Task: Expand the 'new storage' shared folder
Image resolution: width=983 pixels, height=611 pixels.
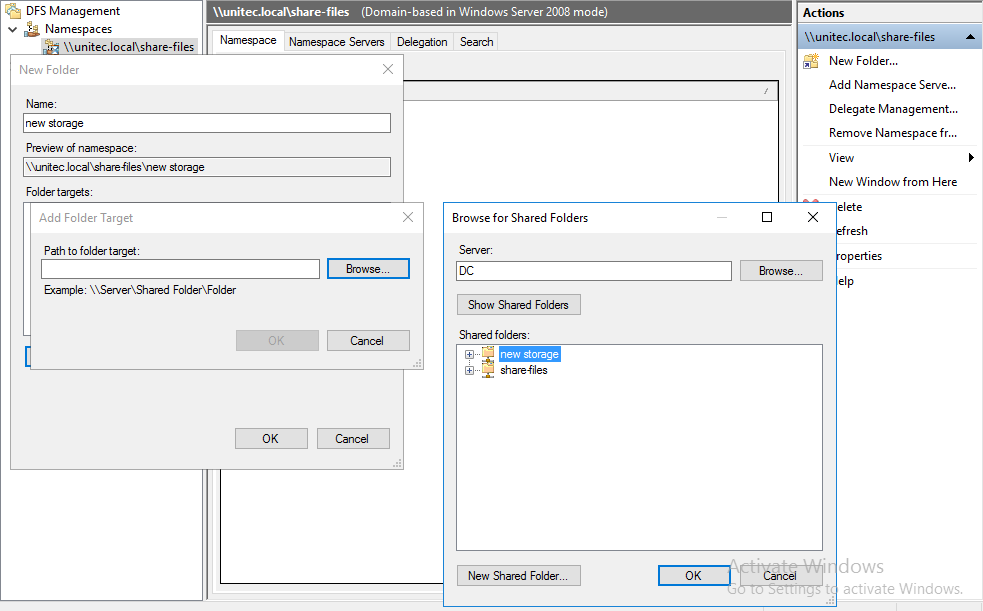Action: pyautogui.click(x=469, y=354)
